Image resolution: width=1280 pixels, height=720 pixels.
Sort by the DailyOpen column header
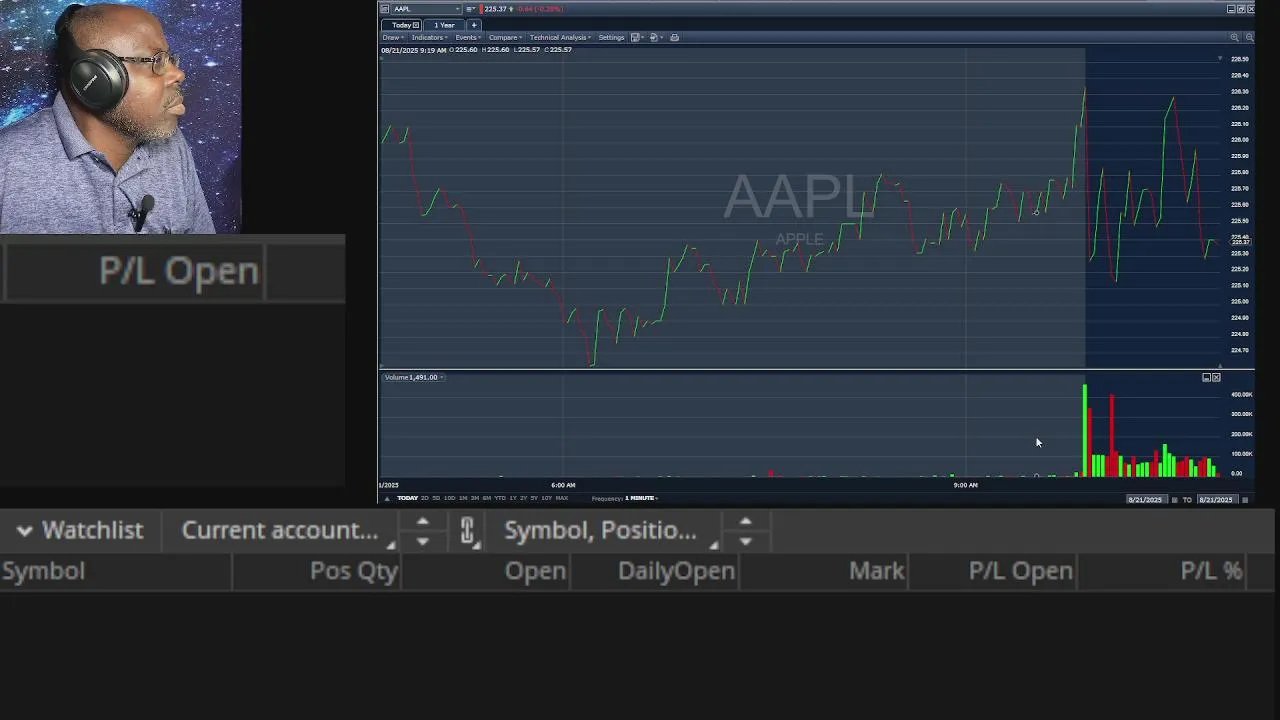(x=676, y=571)
